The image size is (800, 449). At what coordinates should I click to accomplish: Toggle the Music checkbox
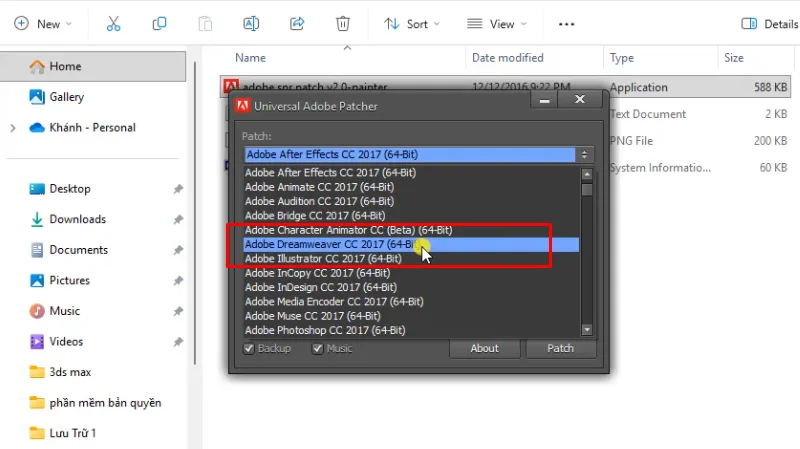(318, 349)
